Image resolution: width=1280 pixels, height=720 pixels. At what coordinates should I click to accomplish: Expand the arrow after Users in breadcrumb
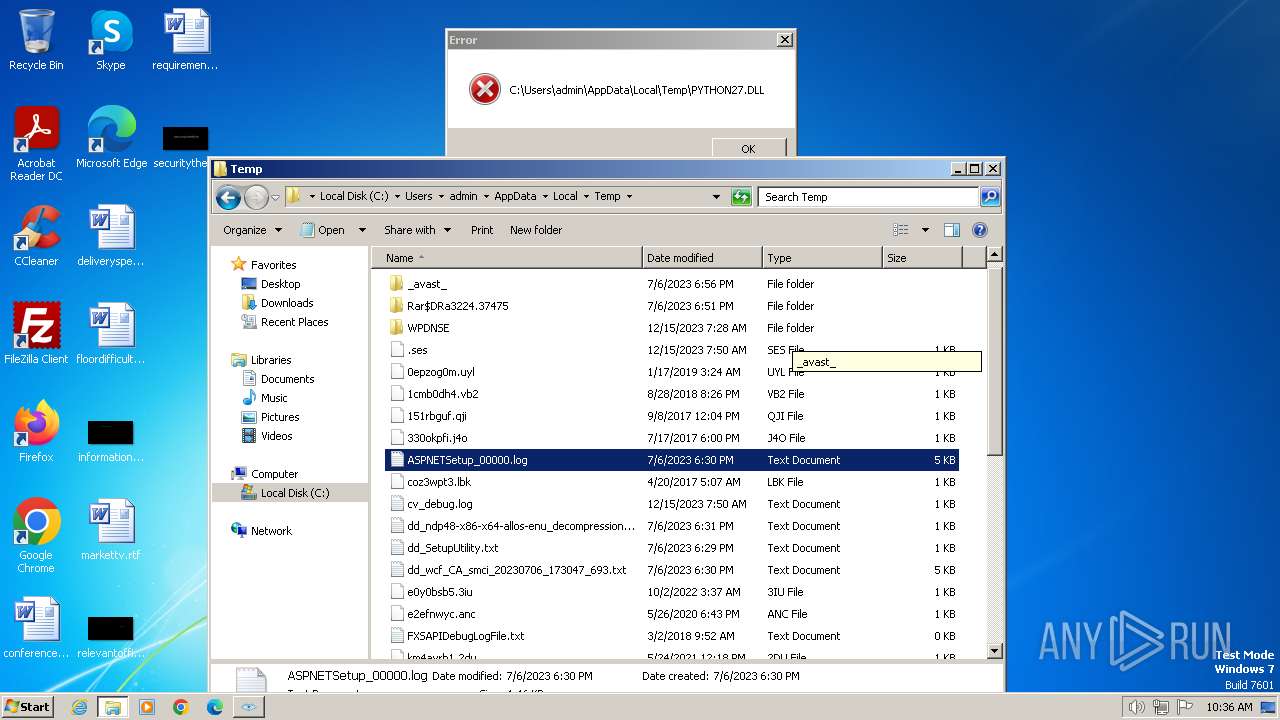point(441,197)
